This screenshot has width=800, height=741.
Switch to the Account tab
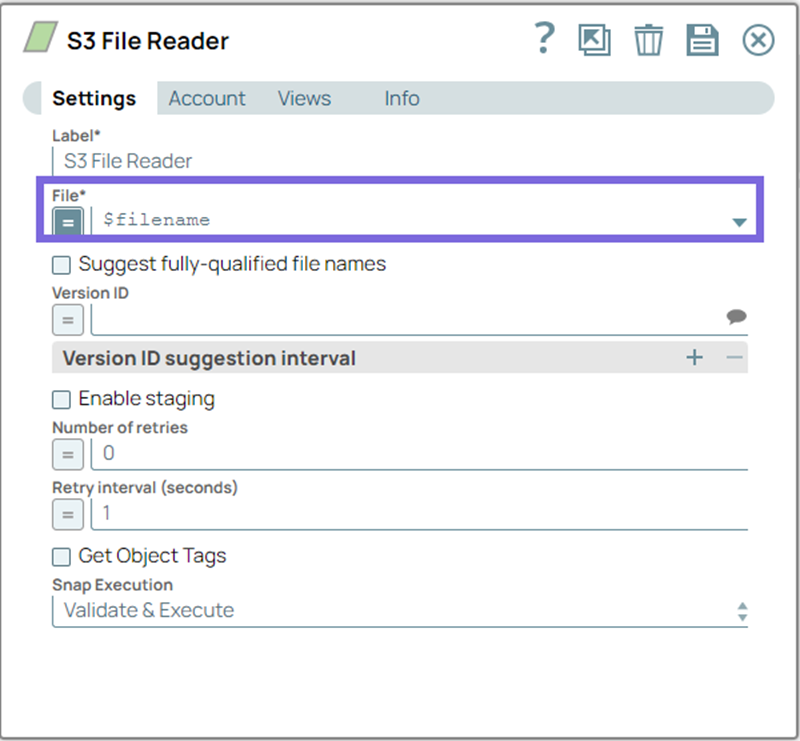point(206,98)
